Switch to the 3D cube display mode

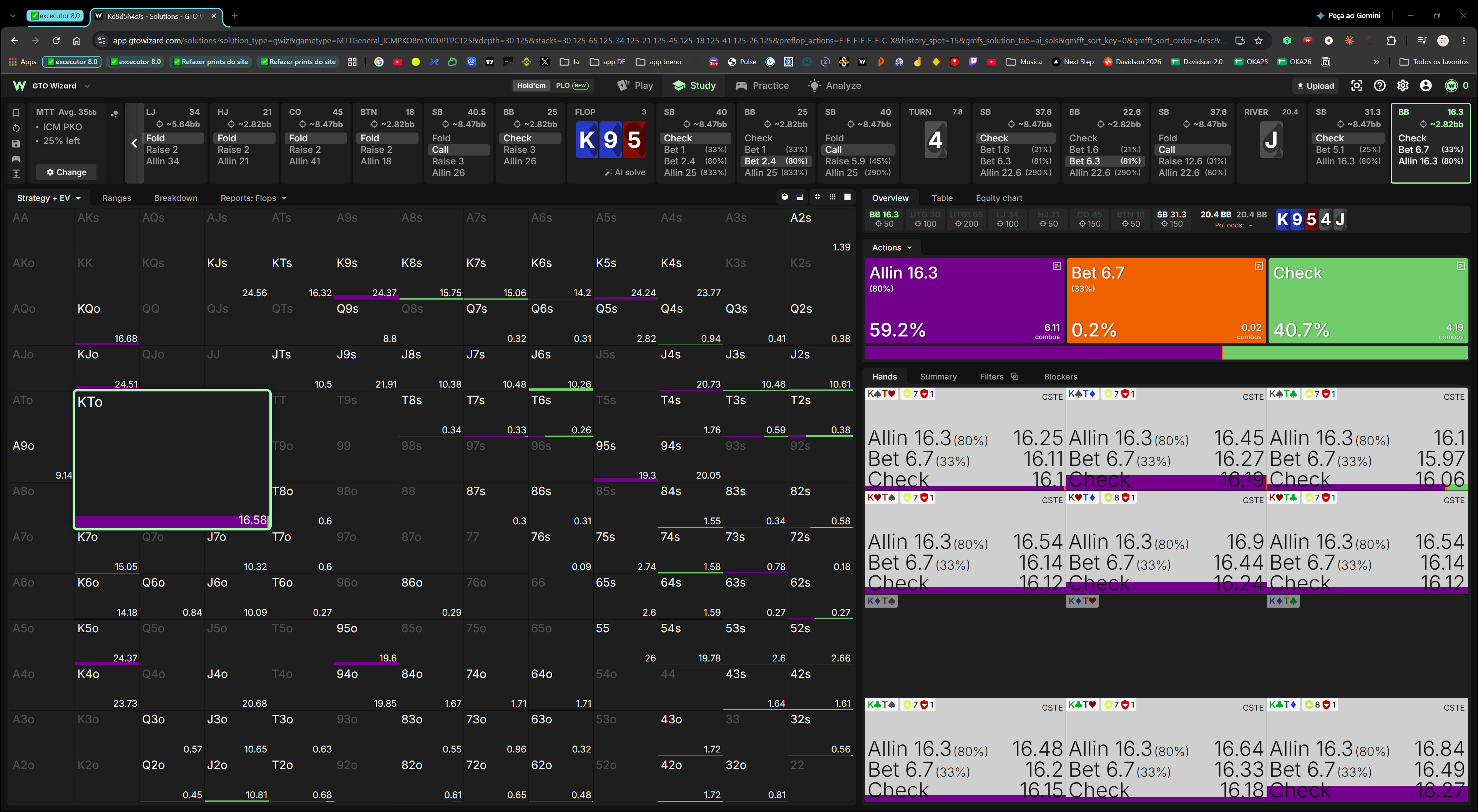click(784, 197)
